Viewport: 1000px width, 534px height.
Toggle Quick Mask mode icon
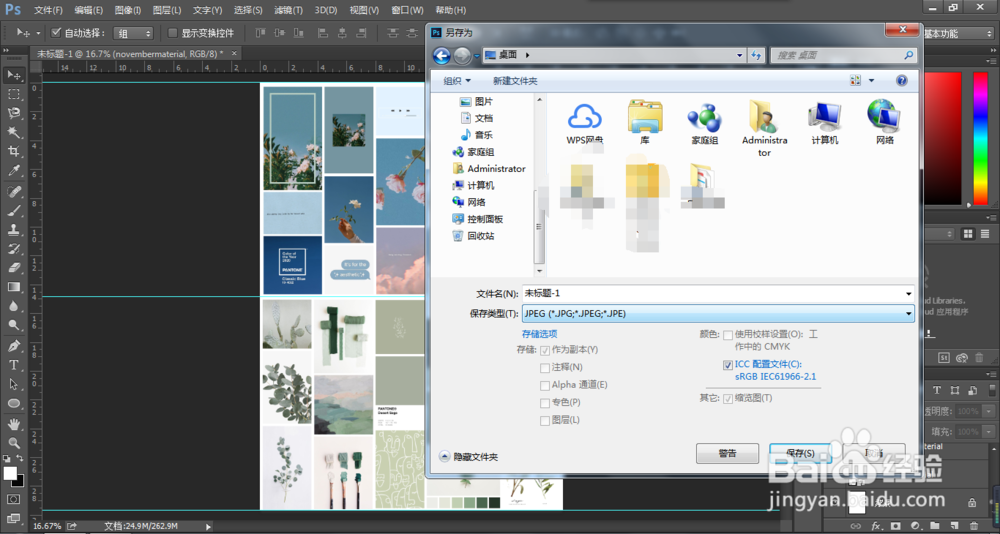[x=13, y=499]
